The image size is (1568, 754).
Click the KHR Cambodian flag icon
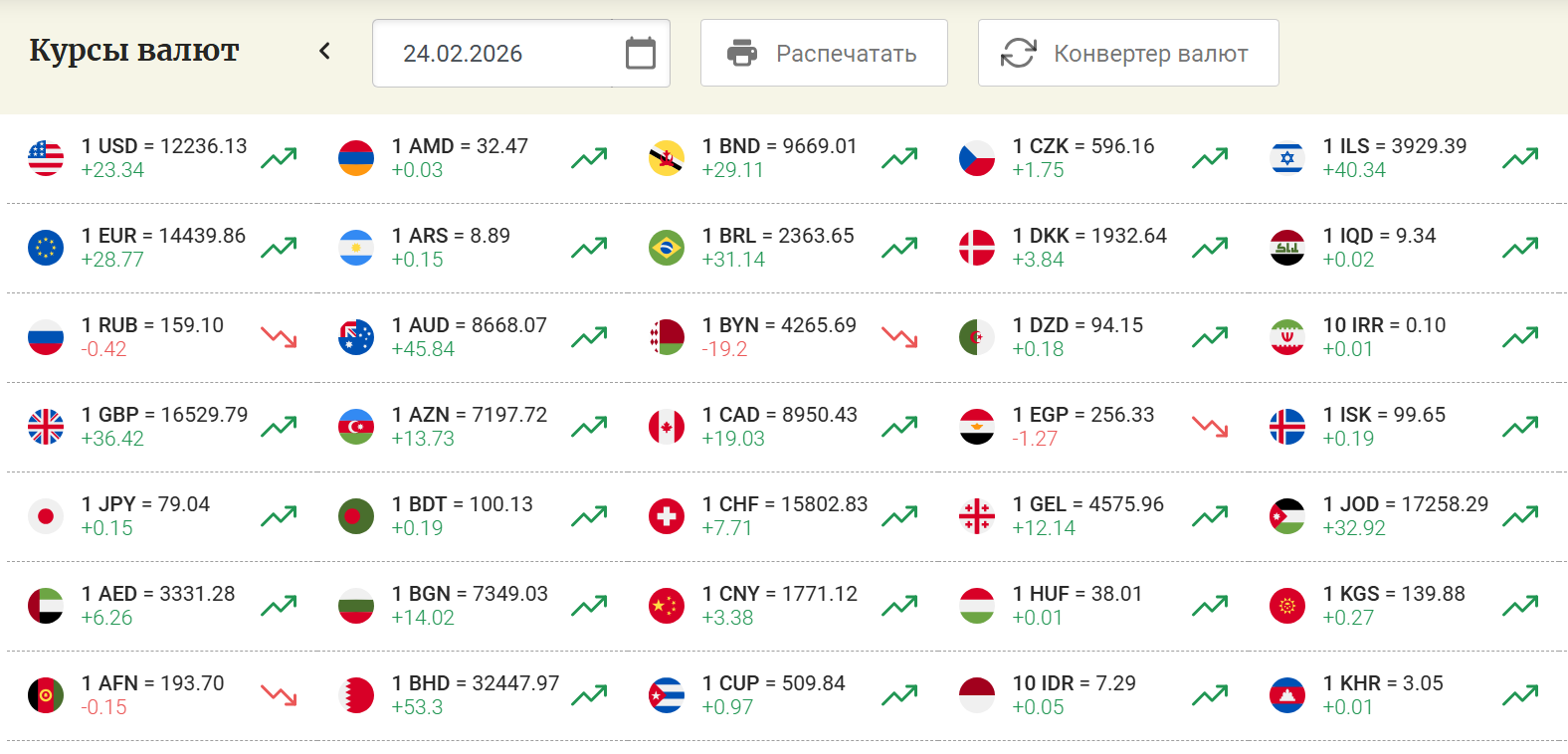click(1287, 695)
